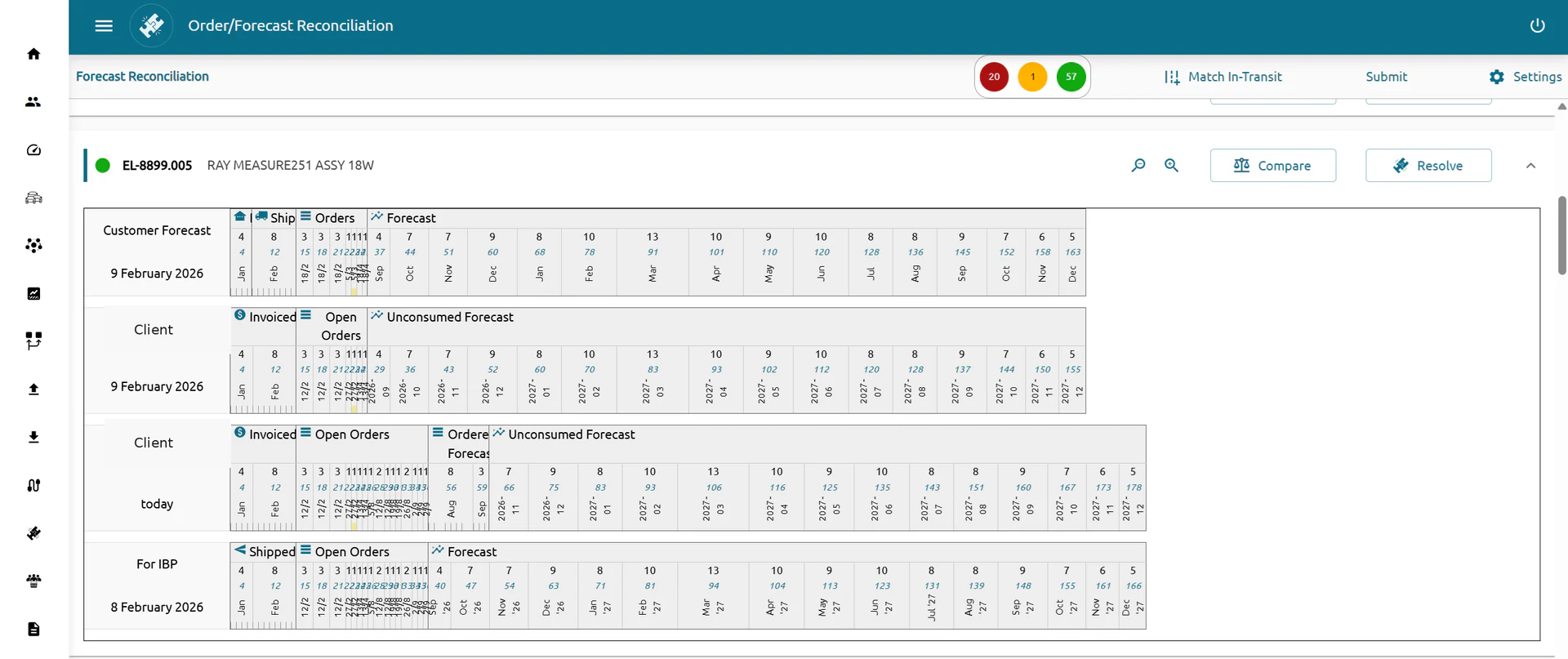The image size is (1568, 659).
Task: Click the Order/Forecast Reconciliation title
Action: [x=291, y=25]
